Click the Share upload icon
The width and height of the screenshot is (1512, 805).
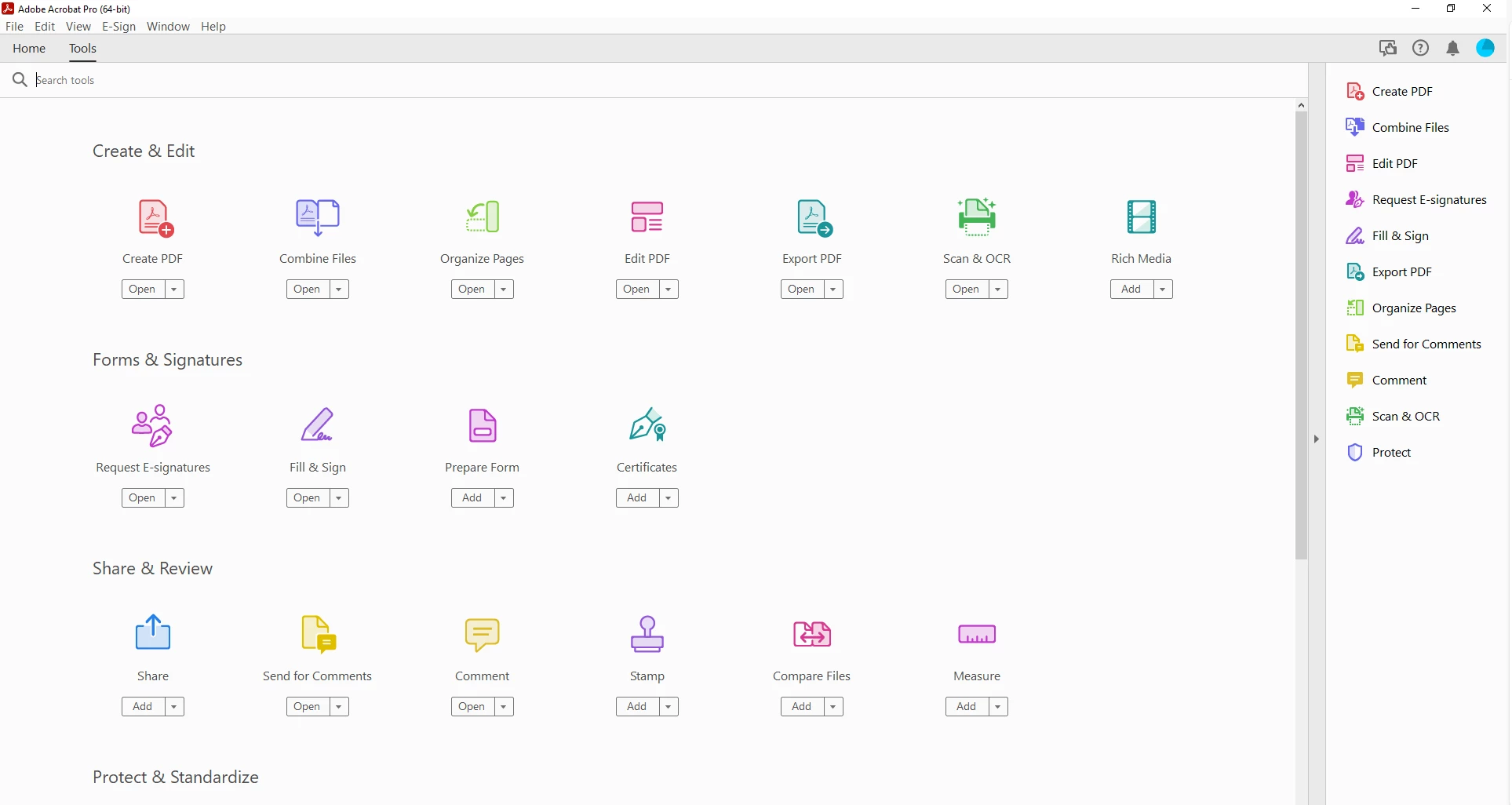tap(153, 632)
